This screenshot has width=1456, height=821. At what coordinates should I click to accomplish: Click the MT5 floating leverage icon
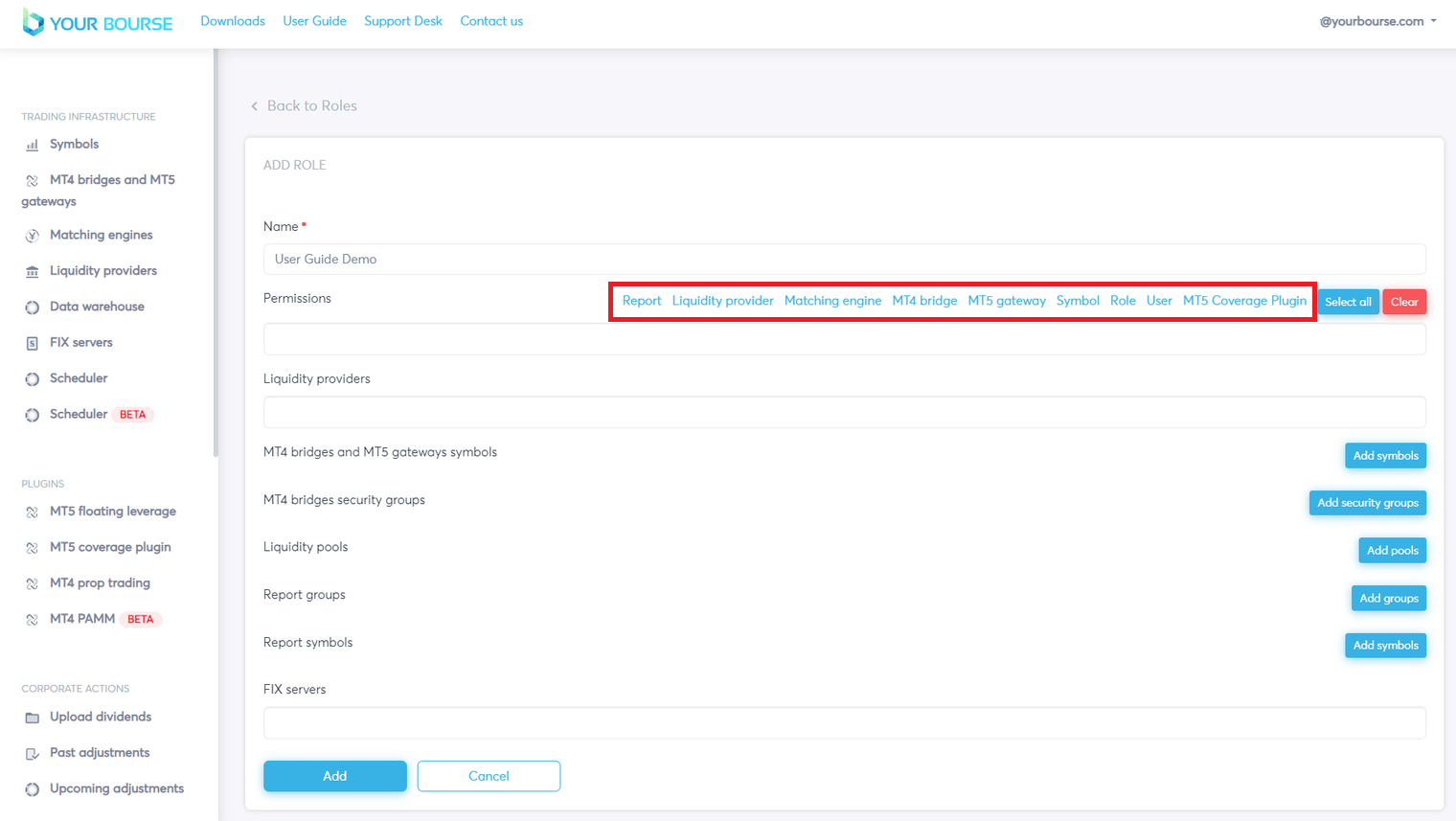pos(32,513)
